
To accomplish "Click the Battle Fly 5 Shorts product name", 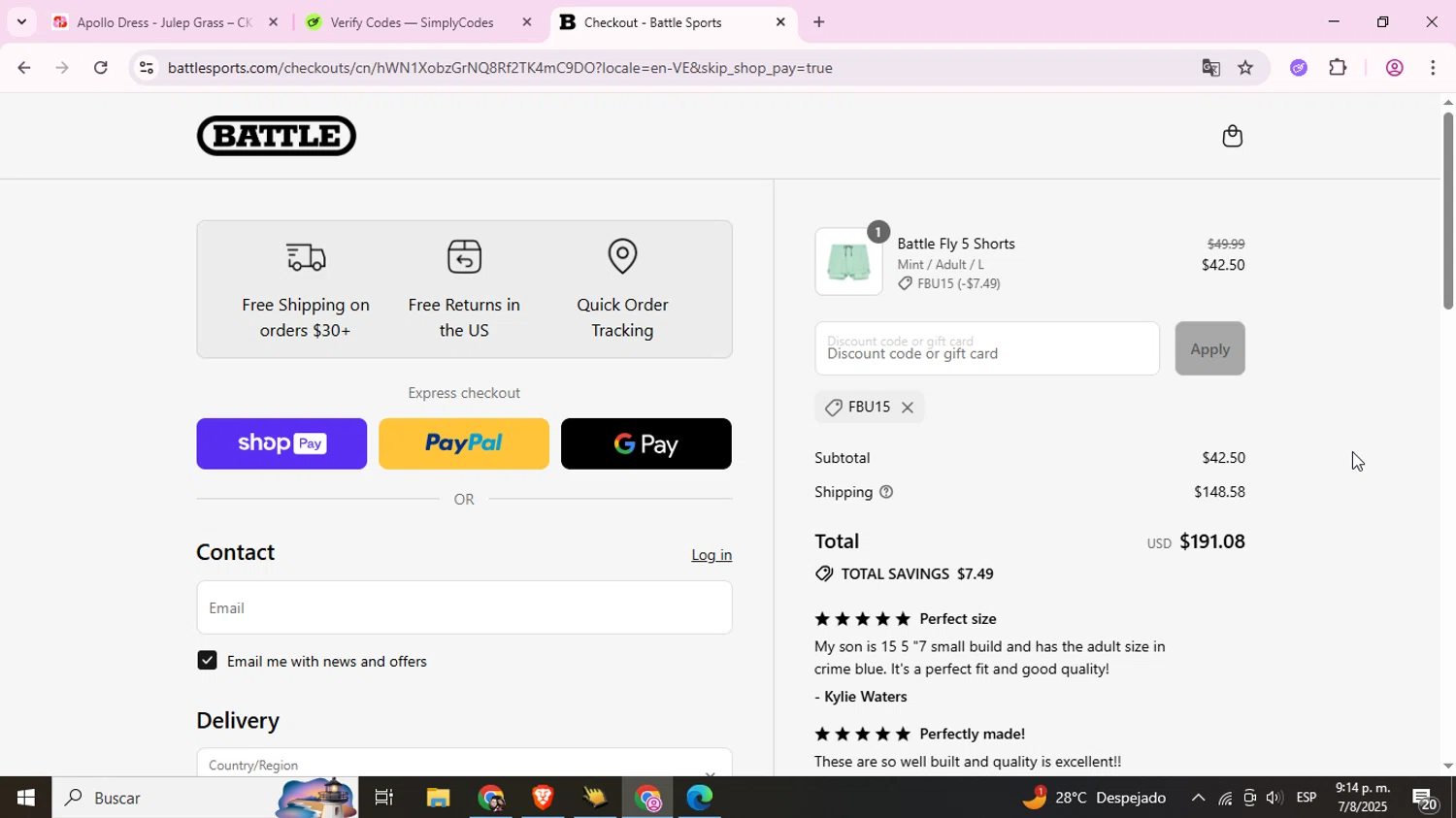I will pyautogui.click(x=956, y=244).
